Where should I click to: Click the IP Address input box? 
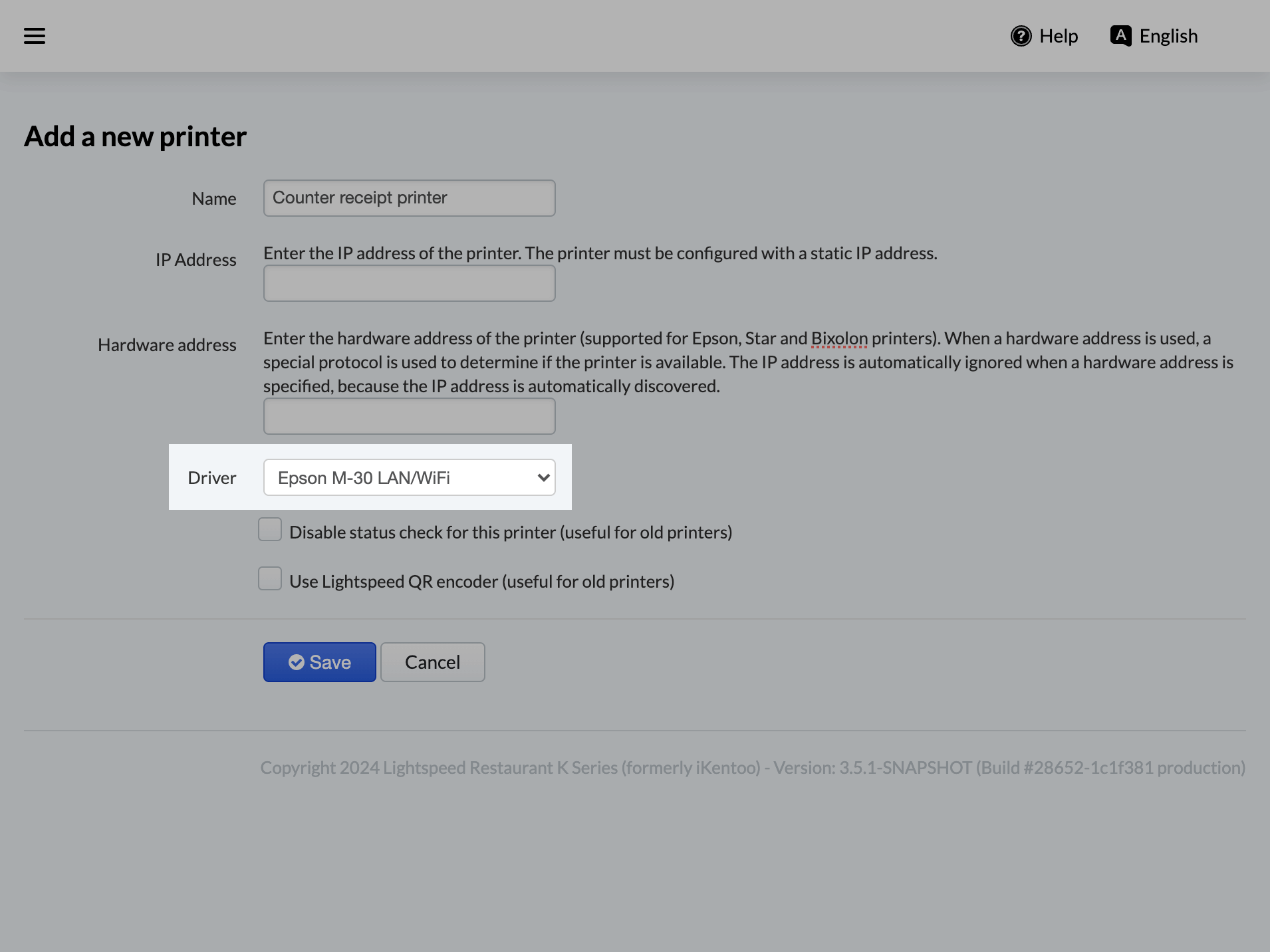click(x=410, y=283)
